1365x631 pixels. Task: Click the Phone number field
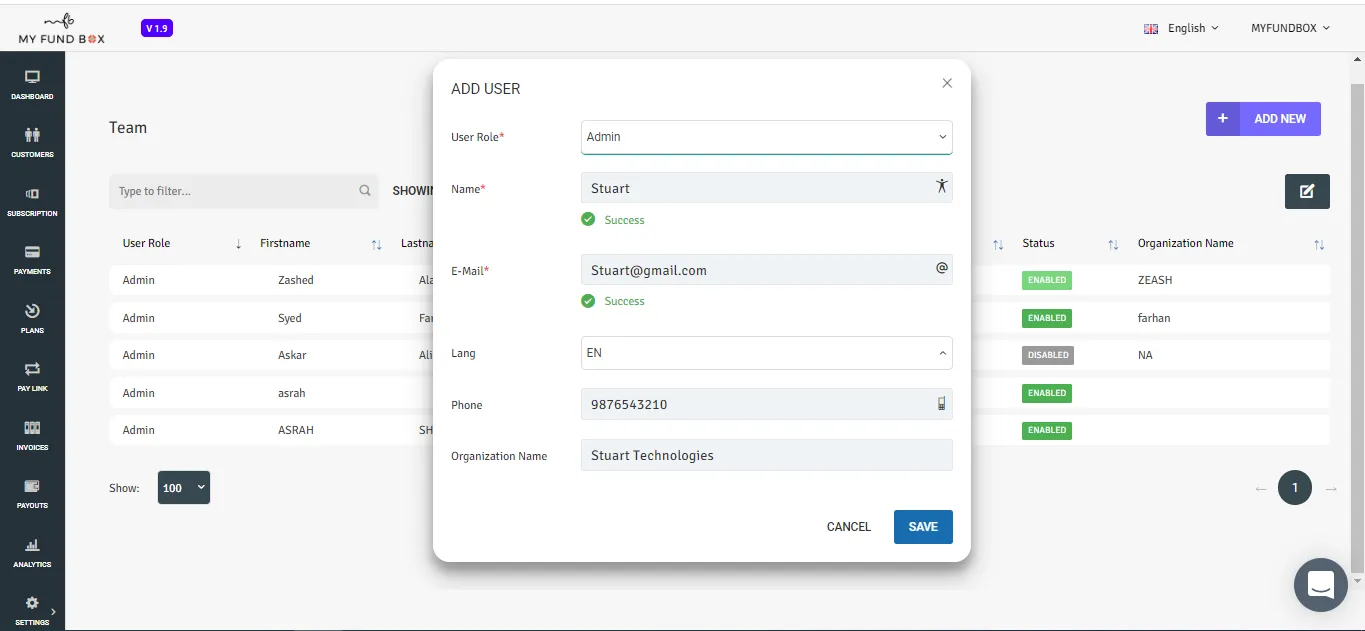766,404
